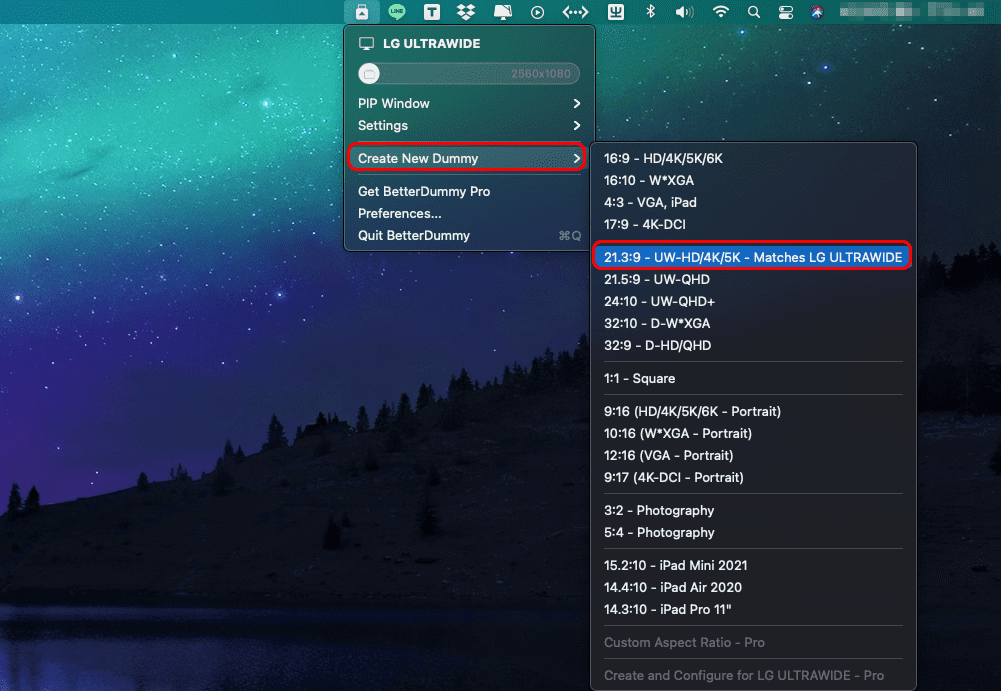
Task: Choose the 1:1 Square dummy option
Action: 639,378
